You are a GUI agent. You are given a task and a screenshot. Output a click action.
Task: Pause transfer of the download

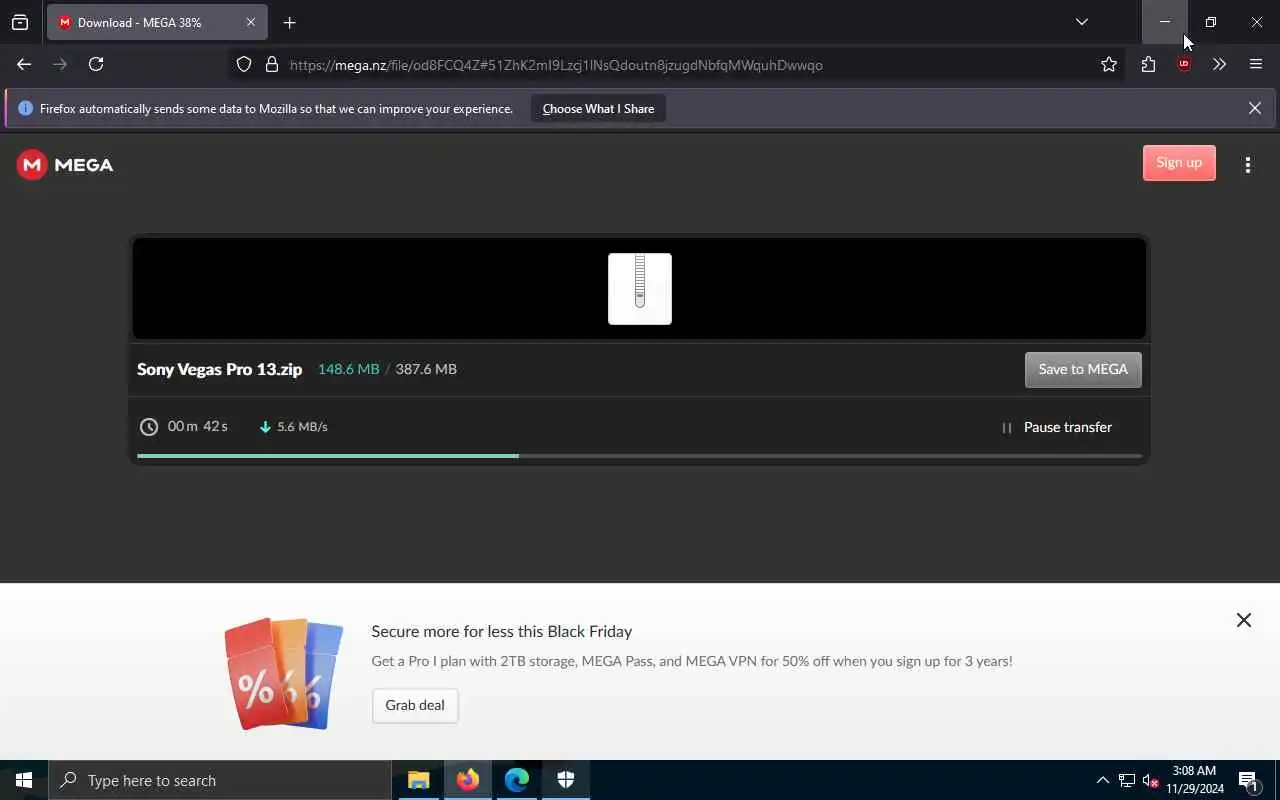pyautogui.click(x=1057, y=427)
